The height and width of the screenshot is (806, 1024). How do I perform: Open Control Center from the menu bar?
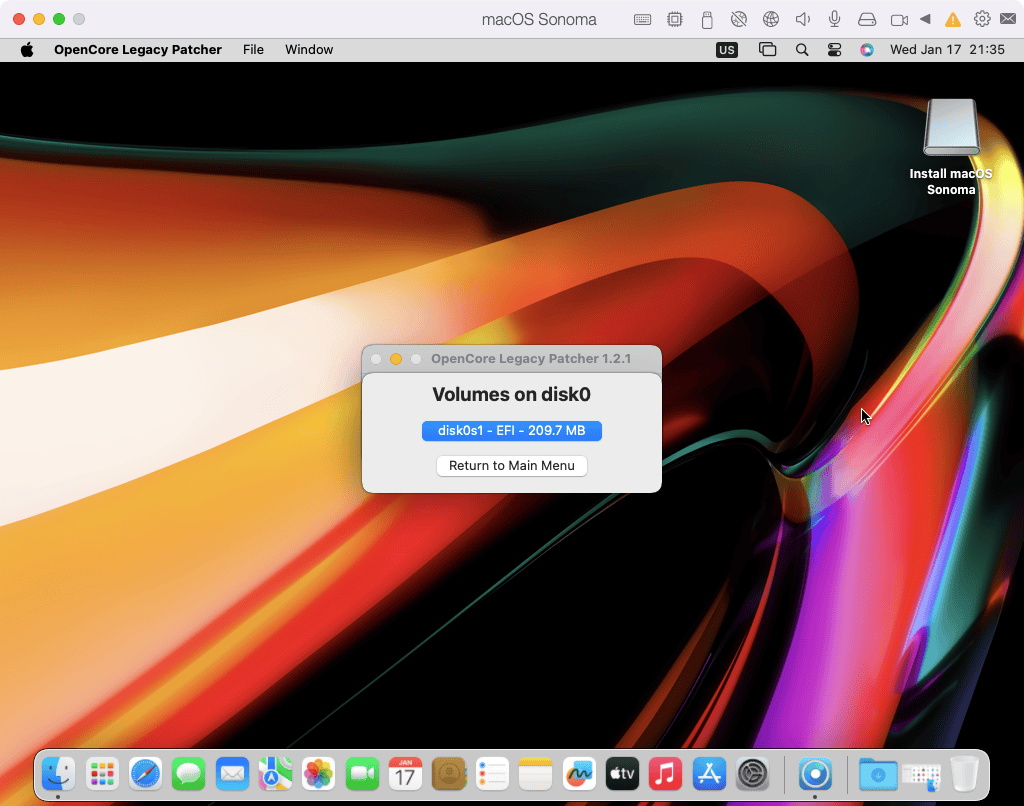(x=834, y=49)
